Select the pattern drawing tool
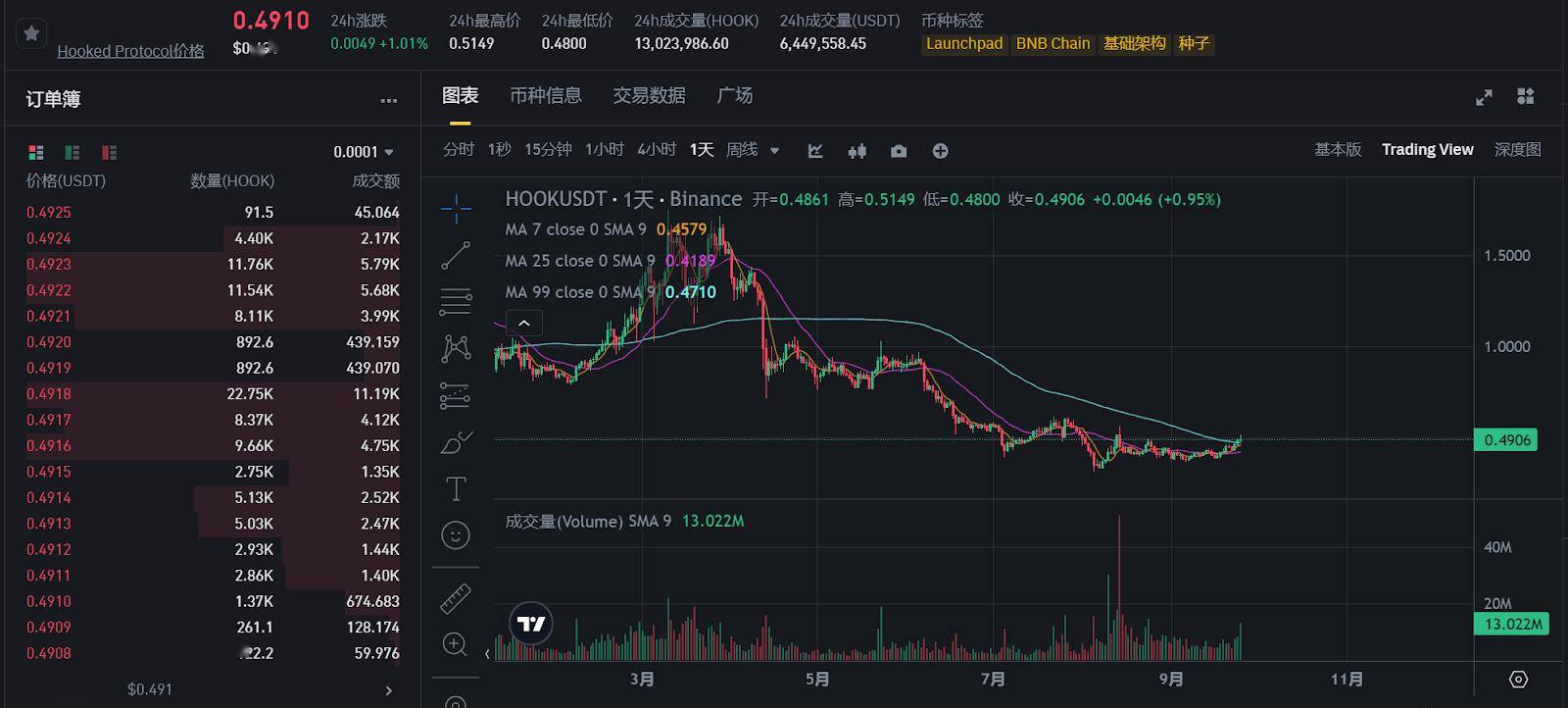 click(456, 348)
